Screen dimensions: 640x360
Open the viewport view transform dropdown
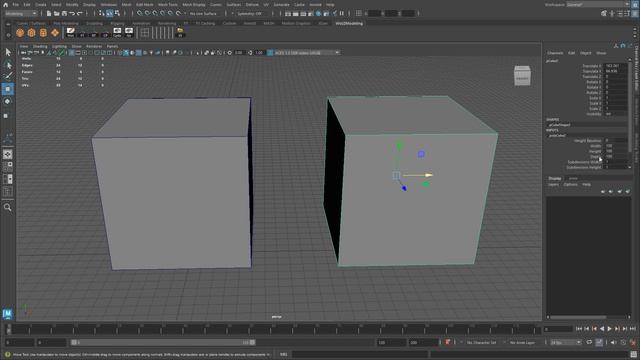point(307,53)
